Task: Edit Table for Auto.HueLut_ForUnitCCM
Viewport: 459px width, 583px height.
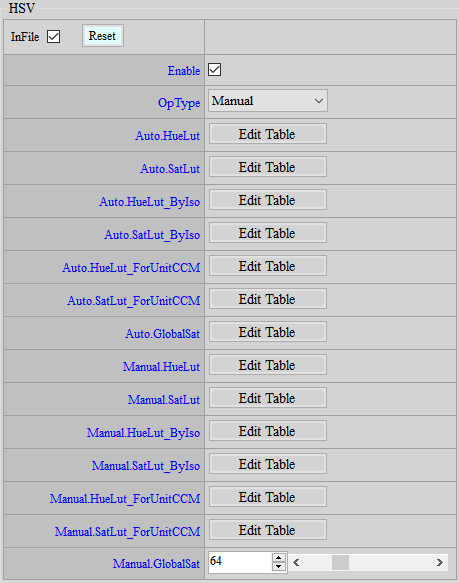Action: 268,266
